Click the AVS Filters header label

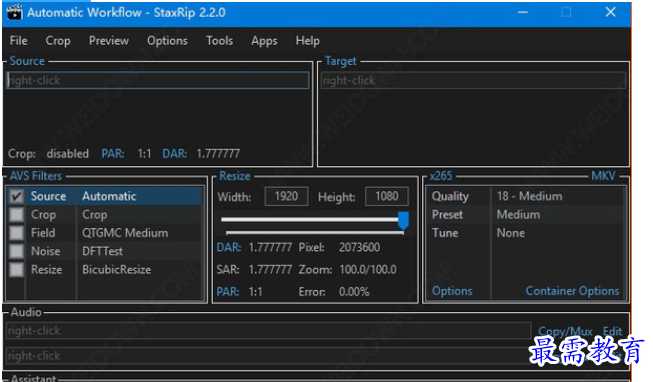[36, 176]
